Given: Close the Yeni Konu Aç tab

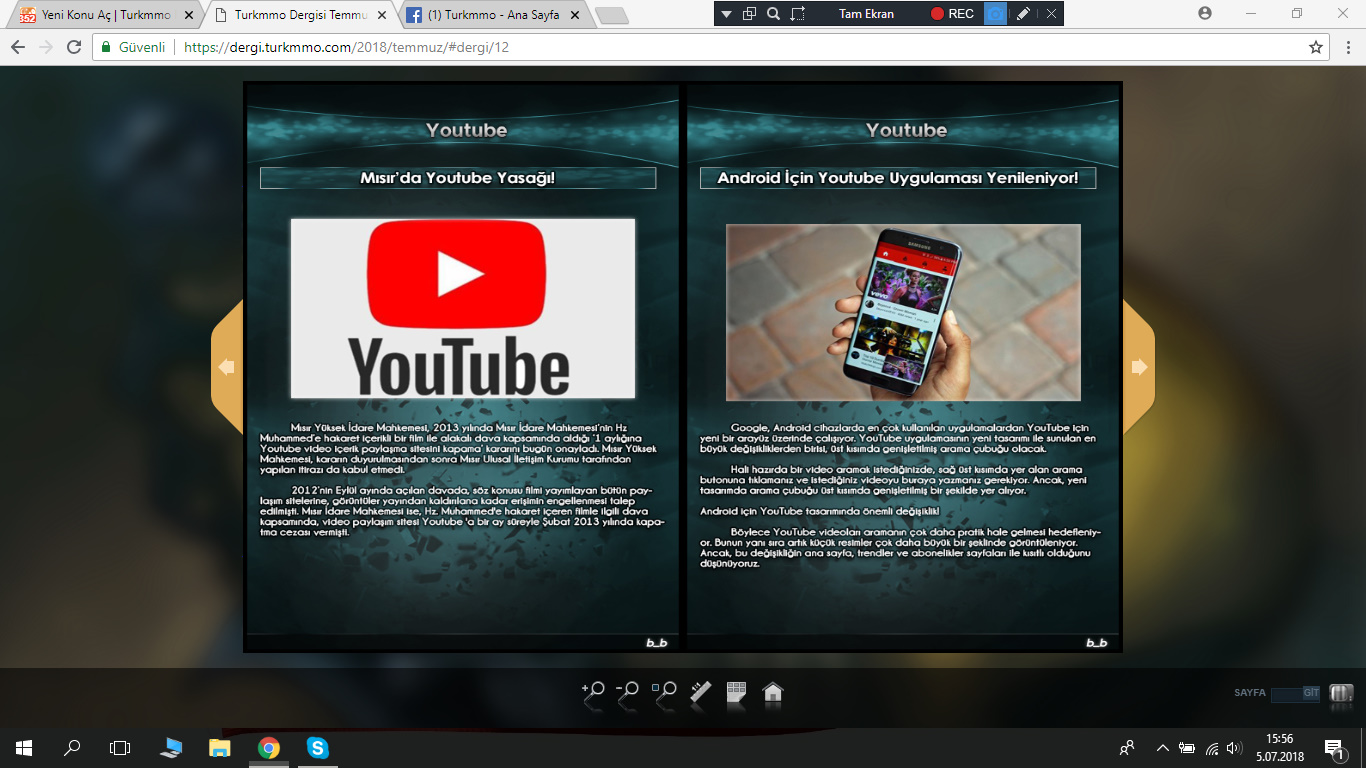Looking at the screenshot, I should [189, 15].
